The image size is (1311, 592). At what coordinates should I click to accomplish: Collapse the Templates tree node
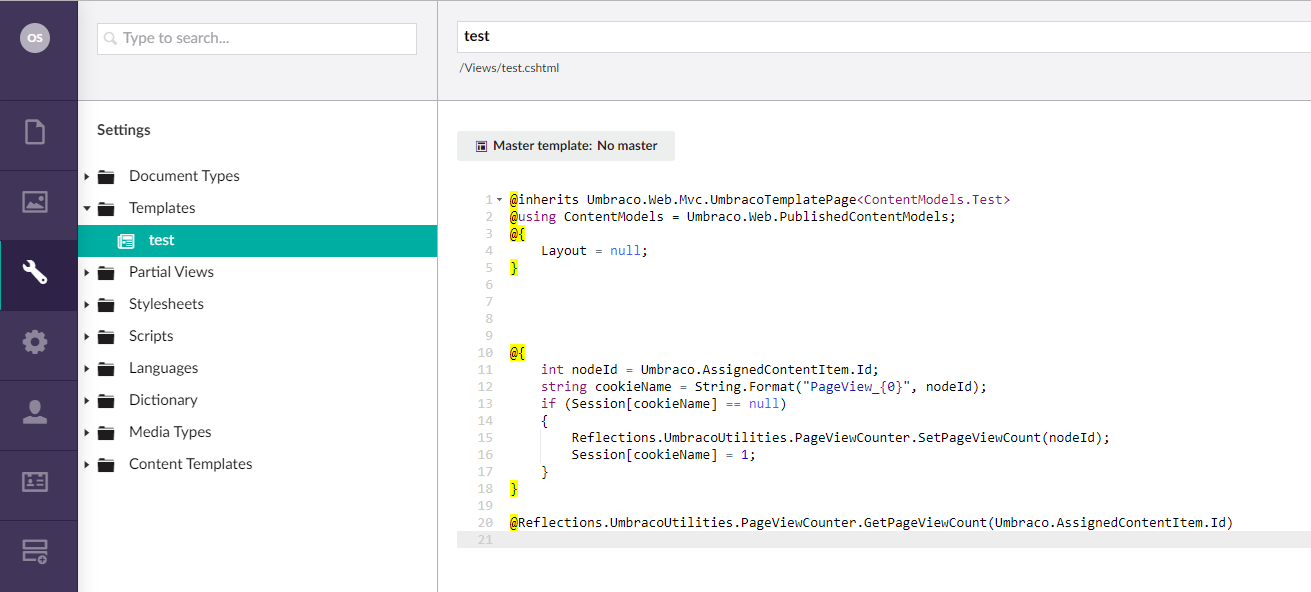87,209
